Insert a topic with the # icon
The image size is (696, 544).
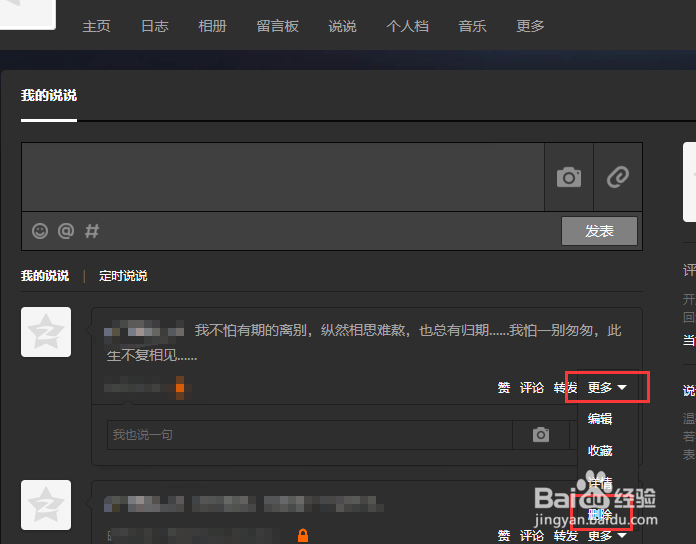click(92, 231)
